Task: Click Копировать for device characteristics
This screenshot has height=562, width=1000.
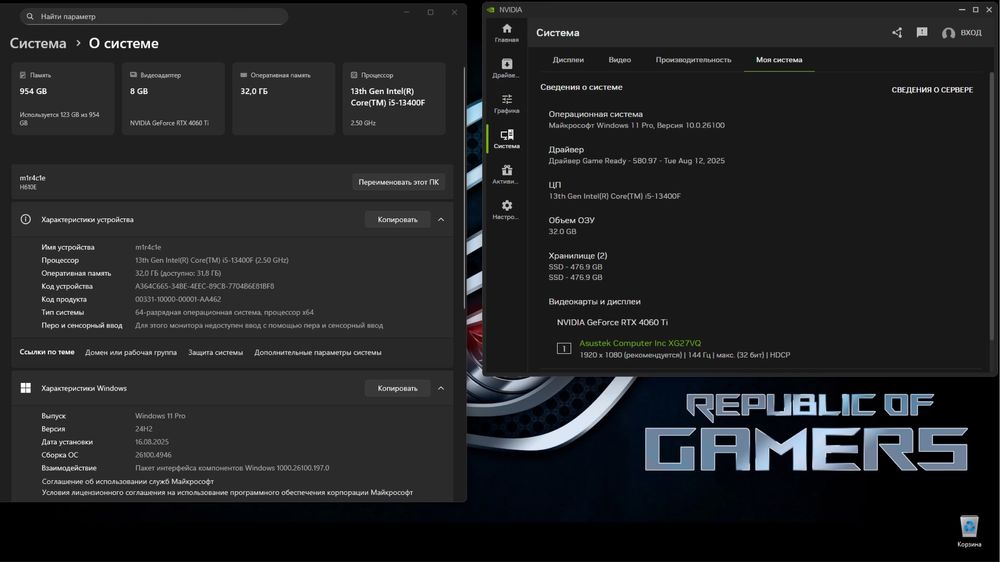Action: (397, 219)
